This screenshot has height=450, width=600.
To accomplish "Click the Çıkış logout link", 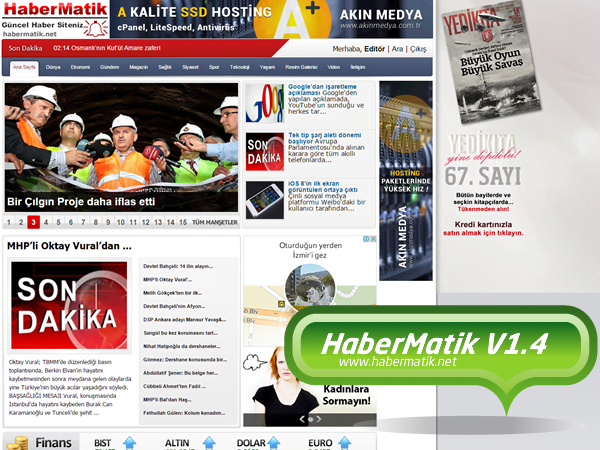I will pyautogui.click(x=418, y=49).
